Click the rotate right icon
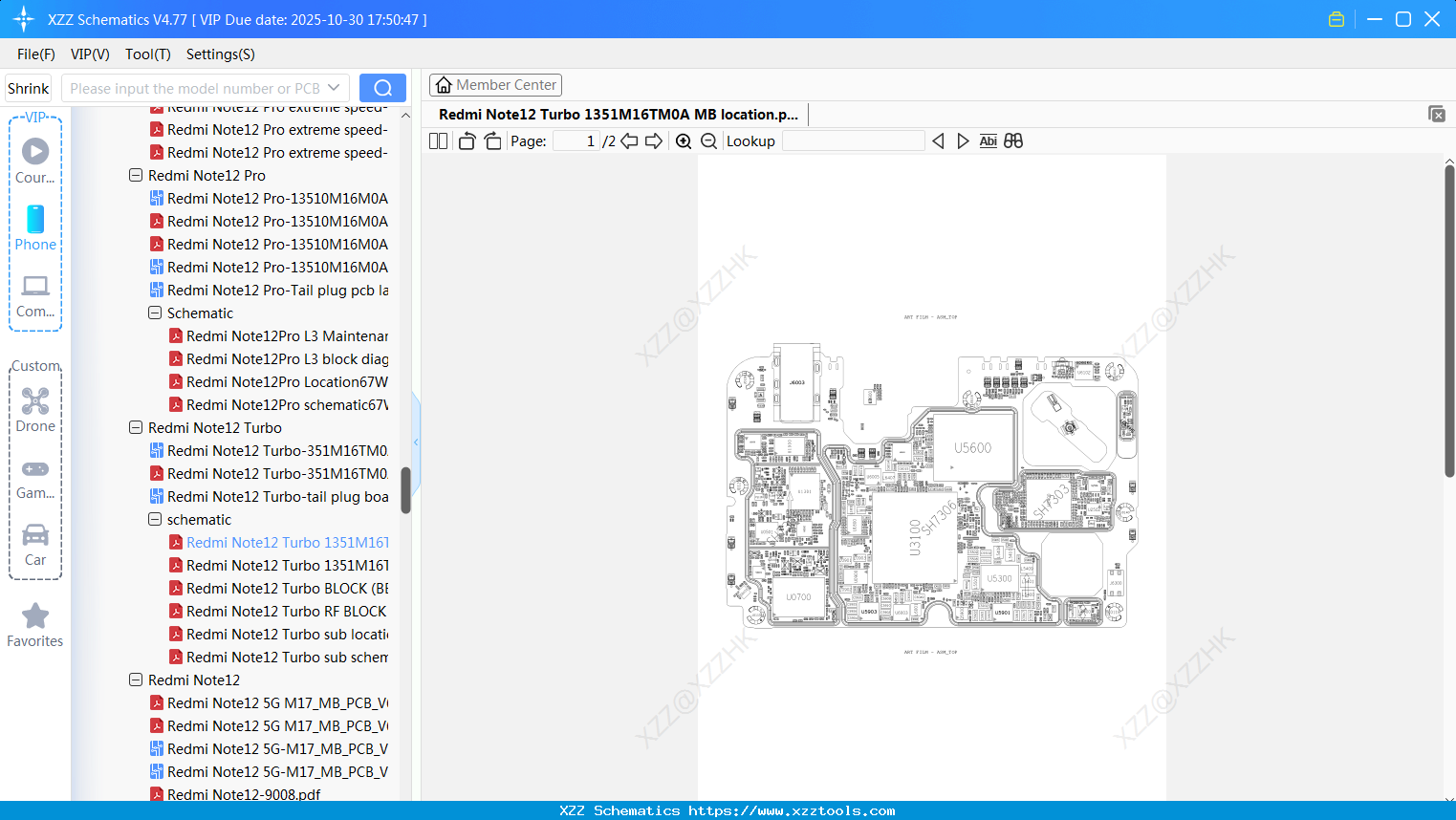The image size is (1456, 820). 492,140
